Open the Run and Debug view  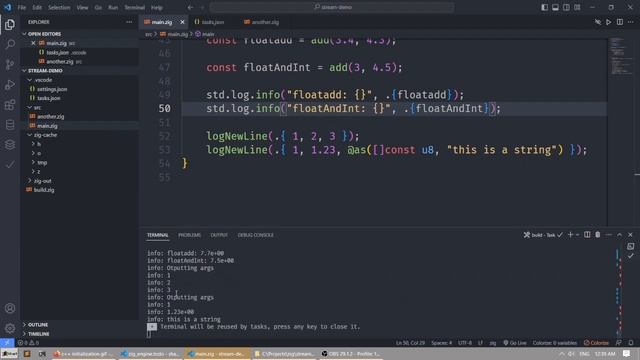[x=10, y=84]
